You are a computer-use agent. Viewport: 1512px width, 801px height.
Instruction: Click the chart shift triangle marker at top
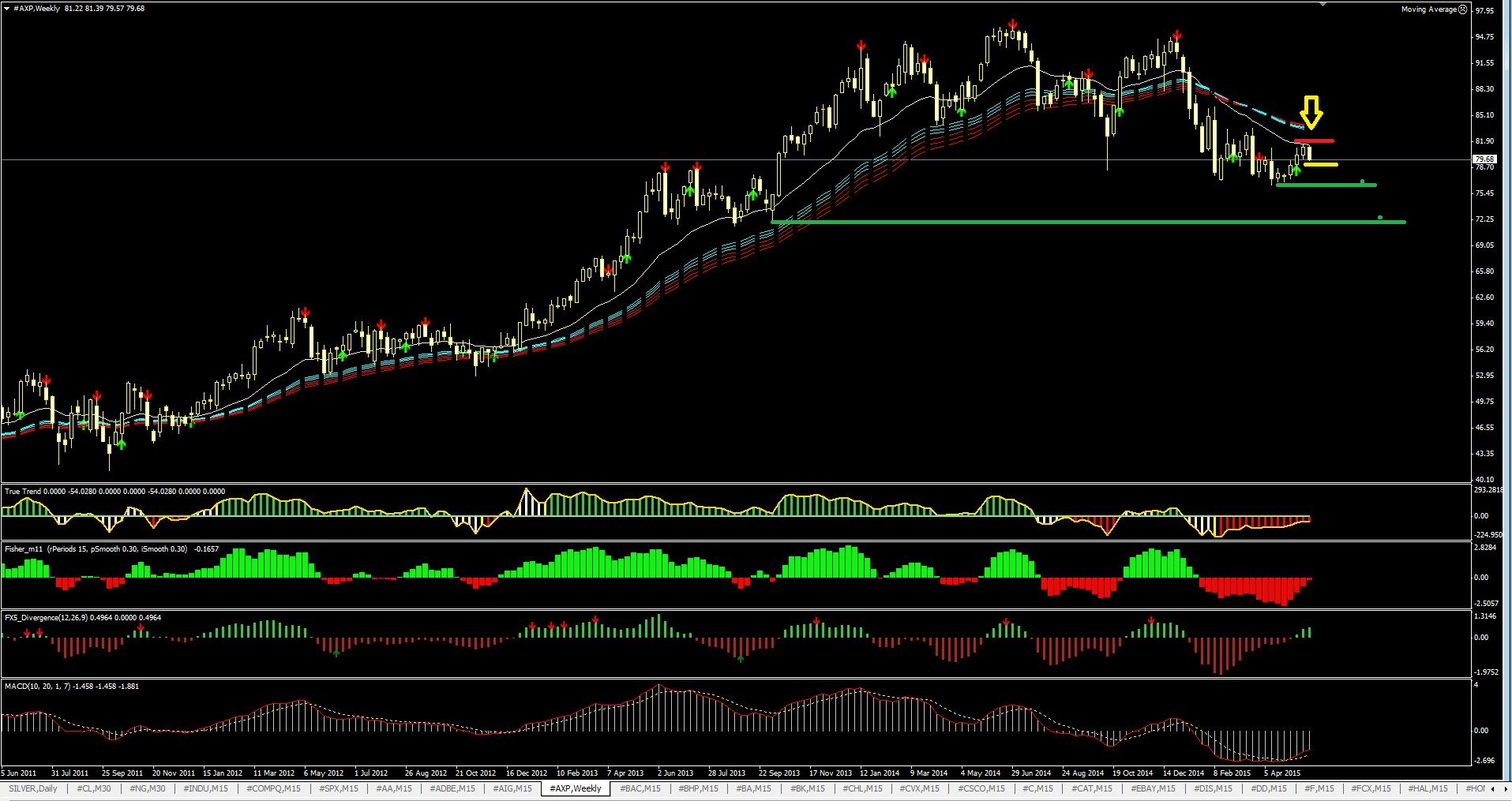coord(1324,4)
